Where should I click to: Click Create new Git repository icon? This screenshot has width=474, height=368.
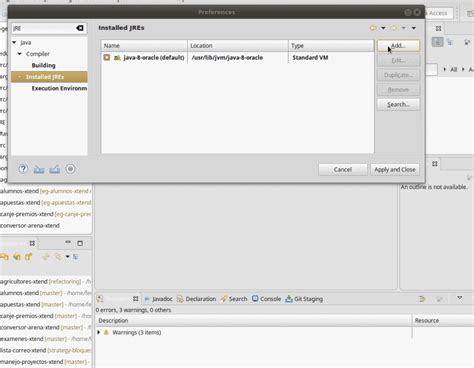point(29,257)
